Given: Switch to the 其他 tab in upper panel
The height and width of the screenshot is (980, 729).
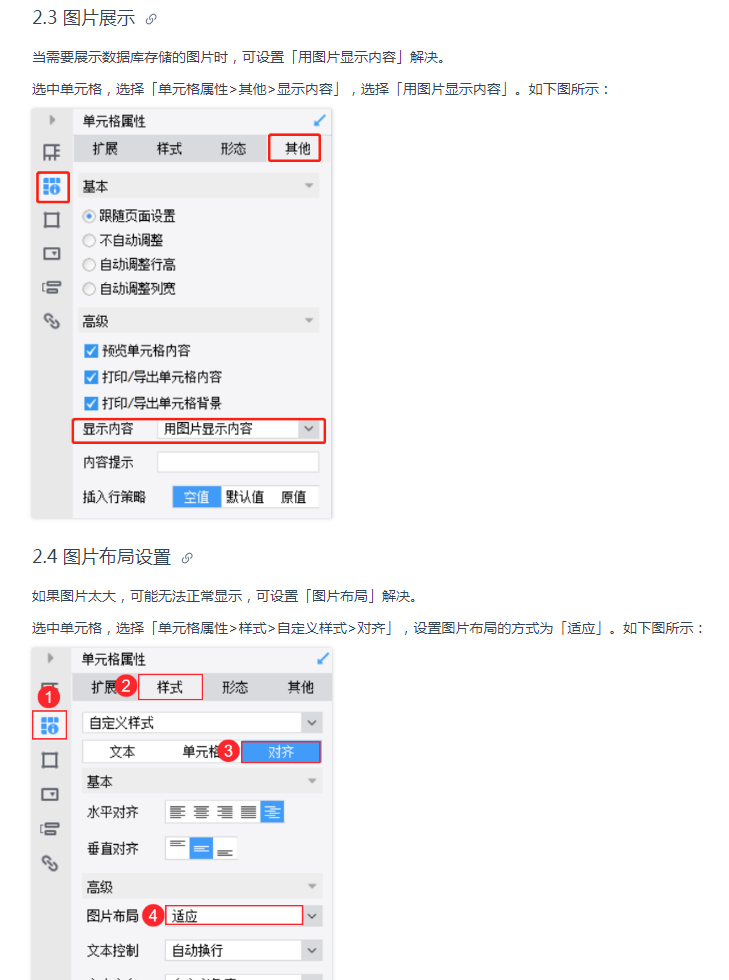Looking at the screenshot, I should click(x=294, y=149).
